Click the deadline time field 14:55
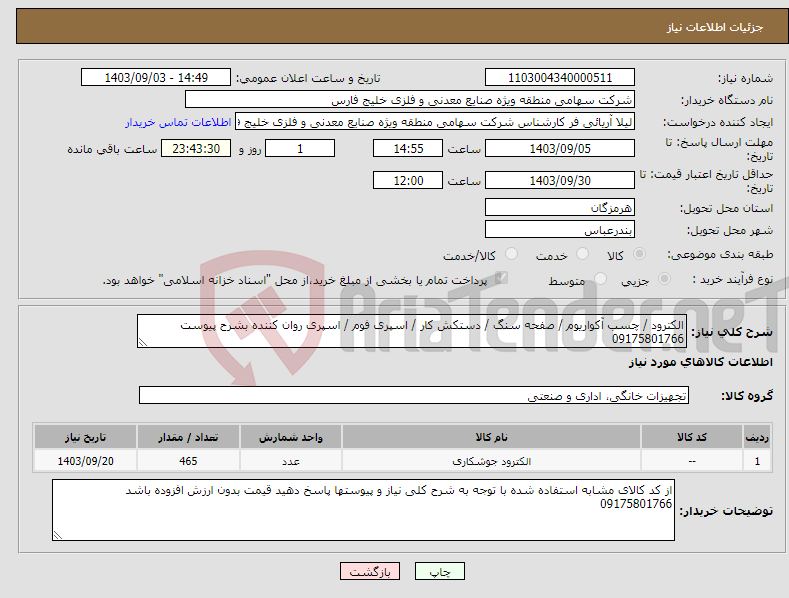 click(408, 148)
